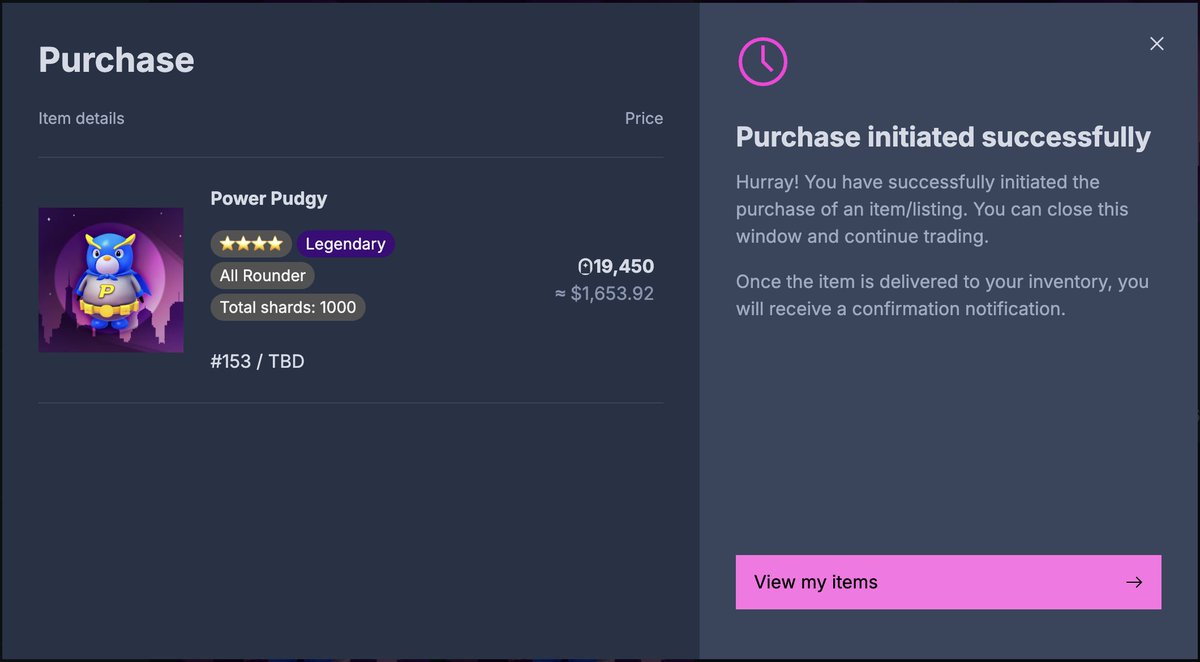This screenshot has height=662, width=1200.
Task: Click the Item details column header
Action: coord(82,118)
